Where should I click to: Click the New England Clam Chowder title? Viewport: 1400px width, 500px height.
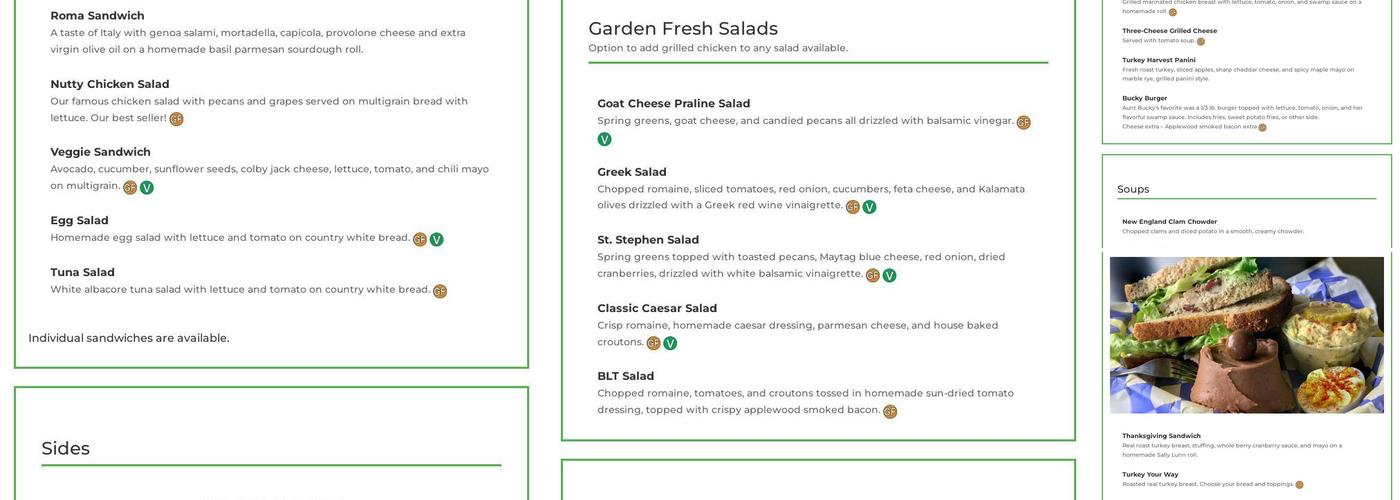click(x=1169, y=222)
